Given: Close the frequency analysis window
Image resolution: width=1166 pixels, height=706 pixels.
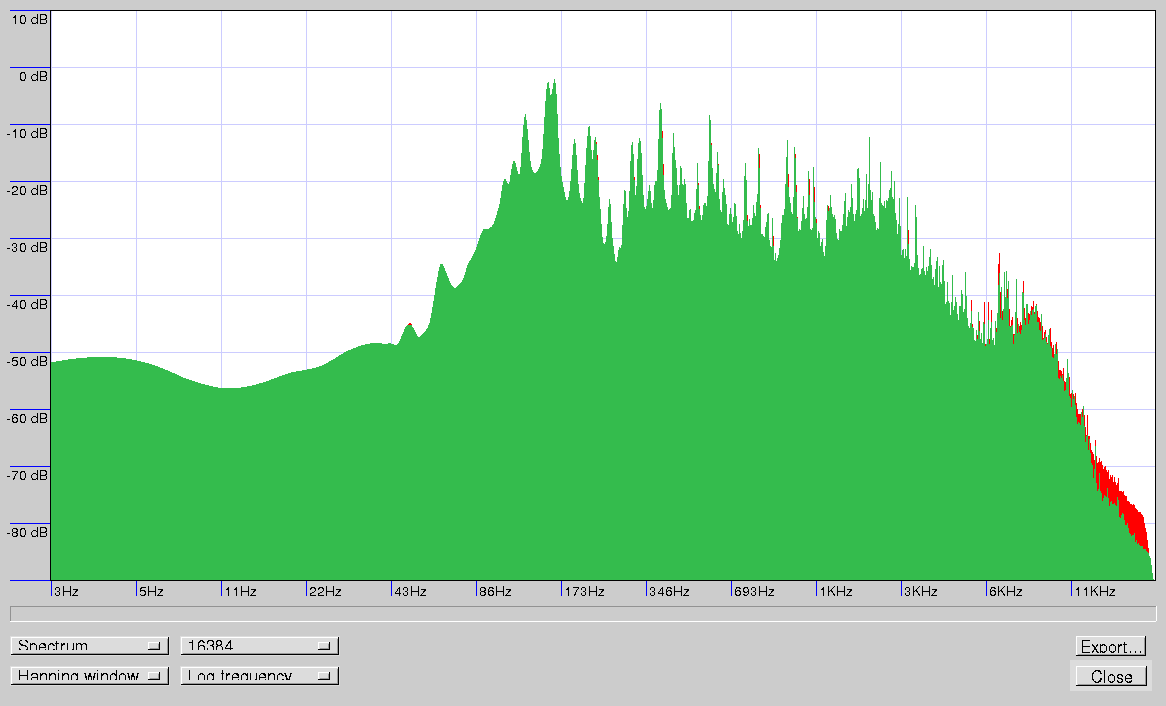Looking at the screenshot, I should [1111, 677].
